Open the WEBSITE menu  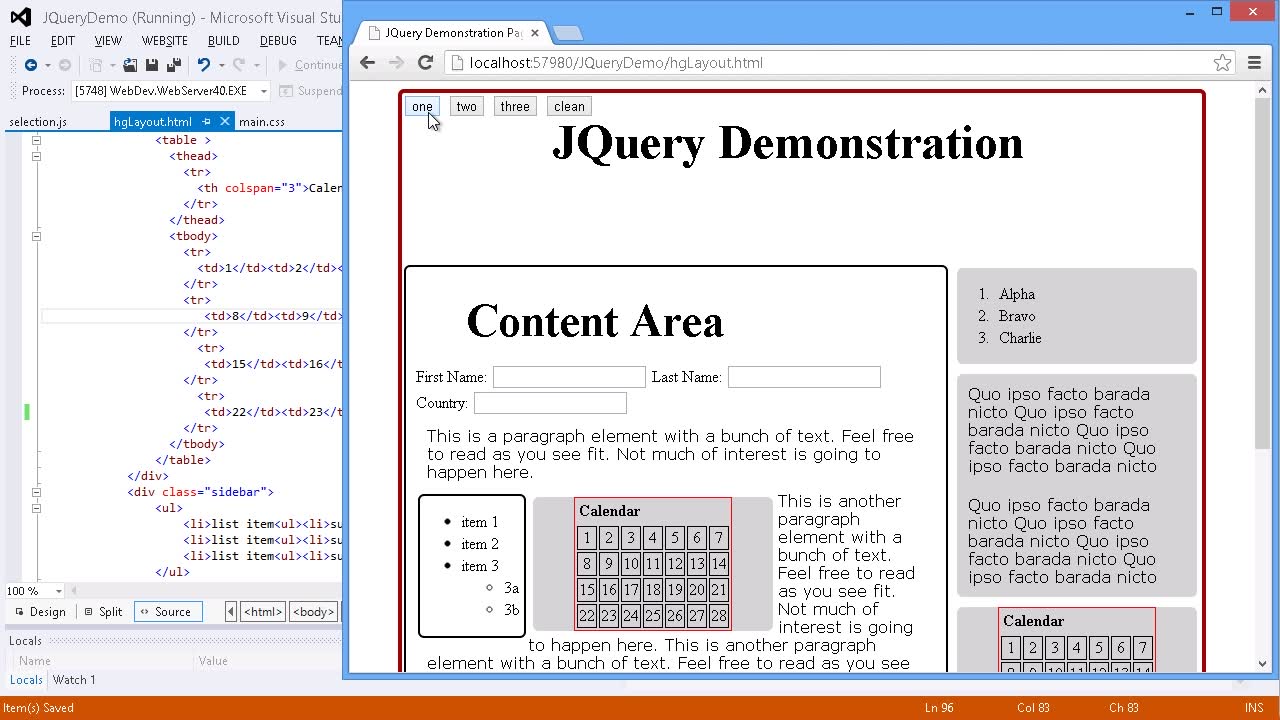(164, 41)
